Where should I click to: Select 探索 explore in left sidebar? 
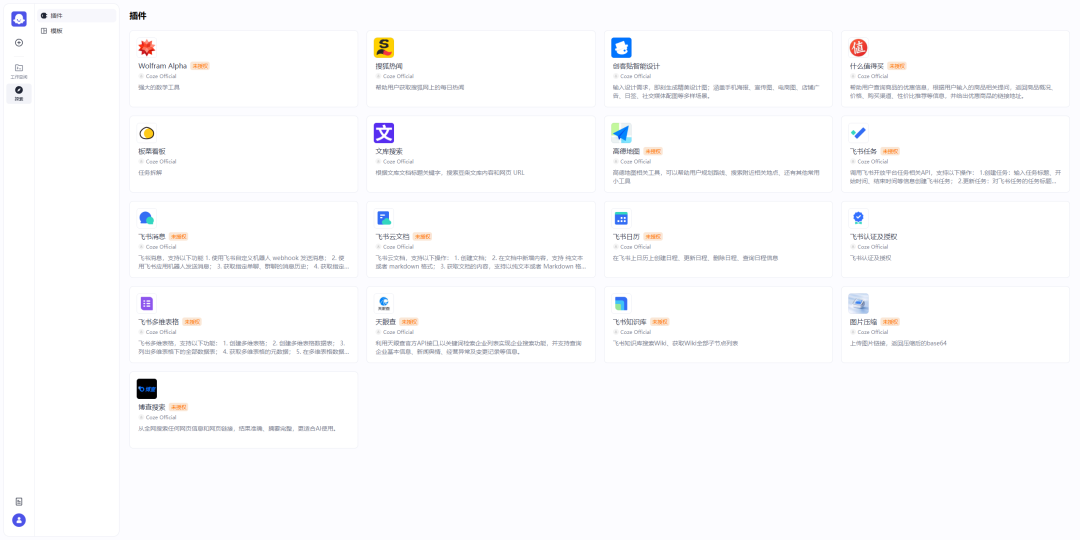[19, 93]
